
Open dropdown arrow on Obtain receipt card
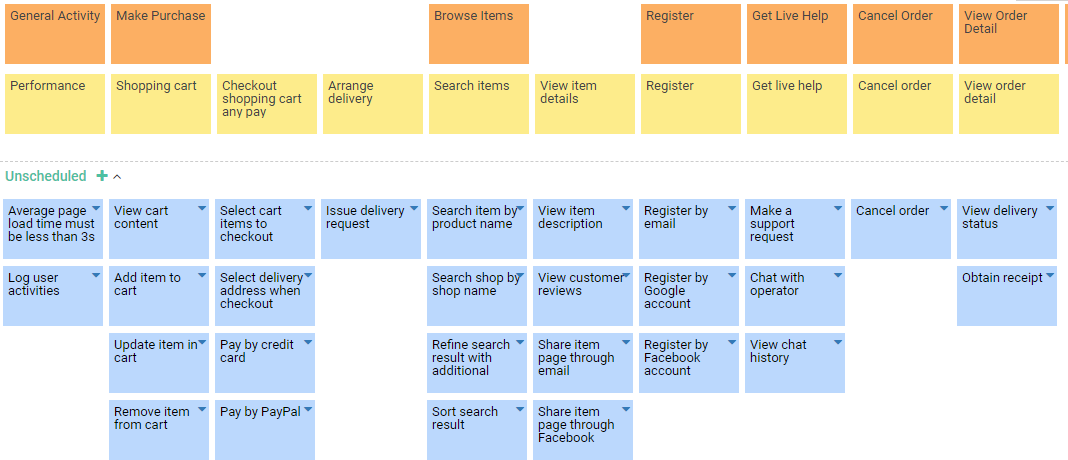click(1050, 276)
